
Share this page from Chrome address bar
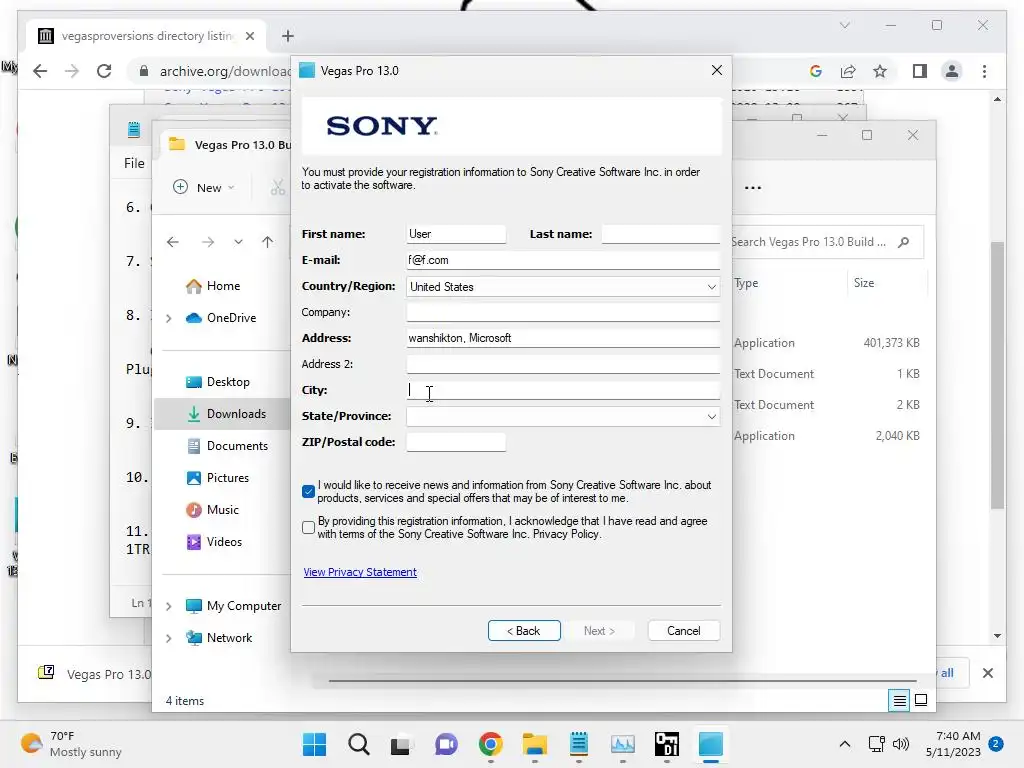[x=848, y=71]
